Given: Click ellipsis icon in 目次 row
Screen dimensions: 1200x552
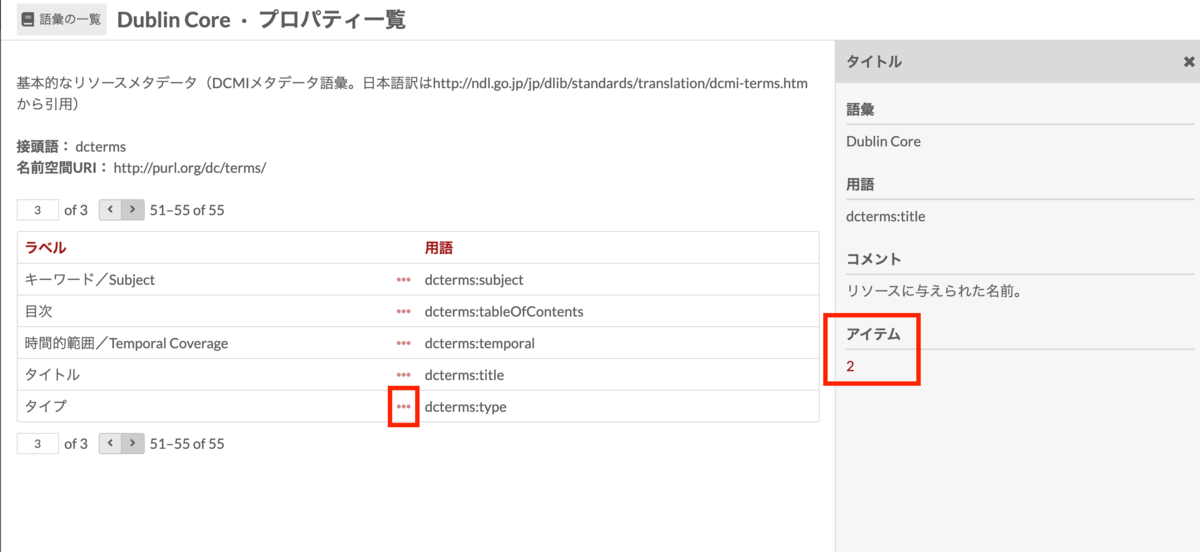Looking at the screenshot, I should pos(403,311).
